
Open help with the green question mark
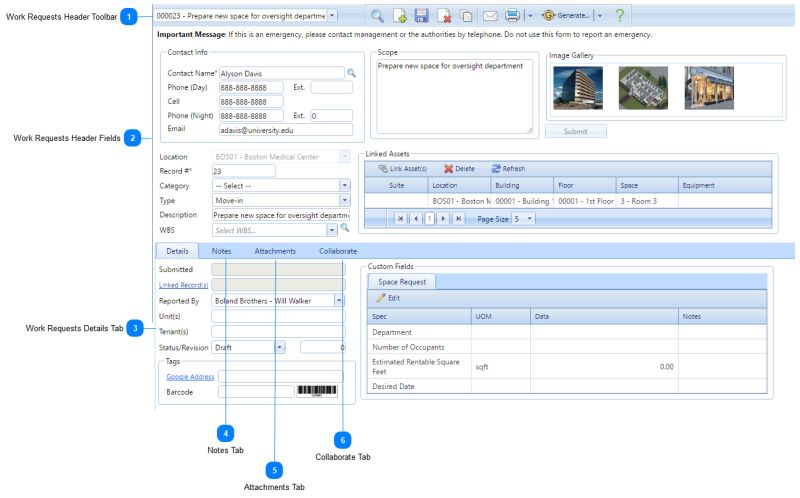pos(619,15)
